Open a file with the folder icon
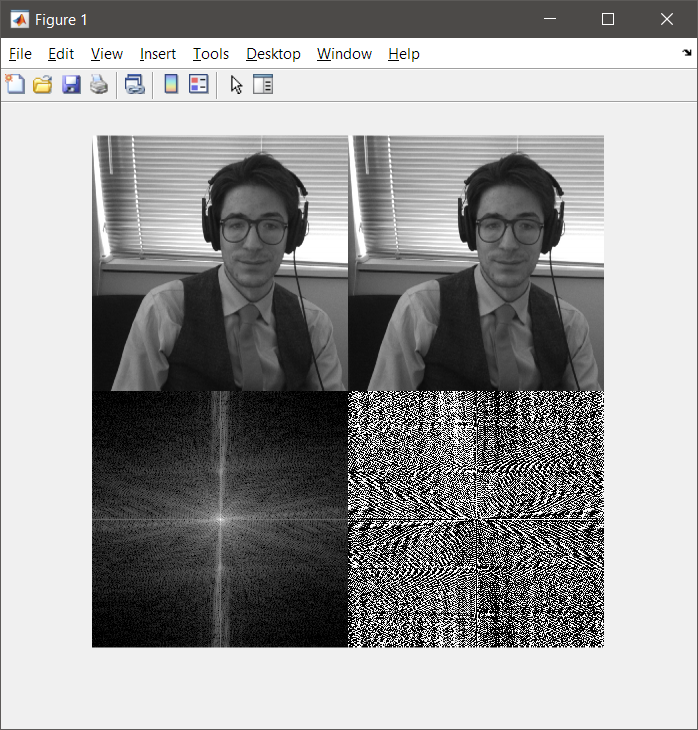Viewport: 698px width, 730px height. pos(43,85)
